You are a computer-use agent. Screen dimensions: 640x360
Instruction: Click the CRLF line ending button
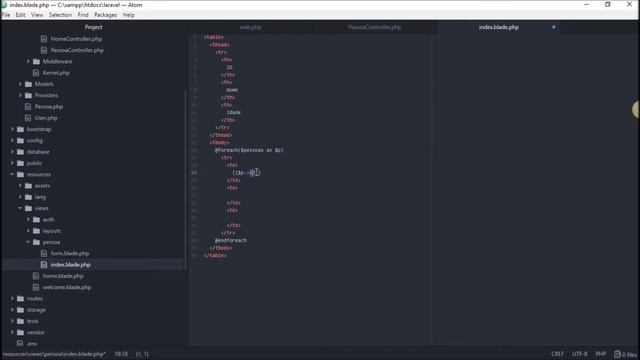tap(558, 354)
